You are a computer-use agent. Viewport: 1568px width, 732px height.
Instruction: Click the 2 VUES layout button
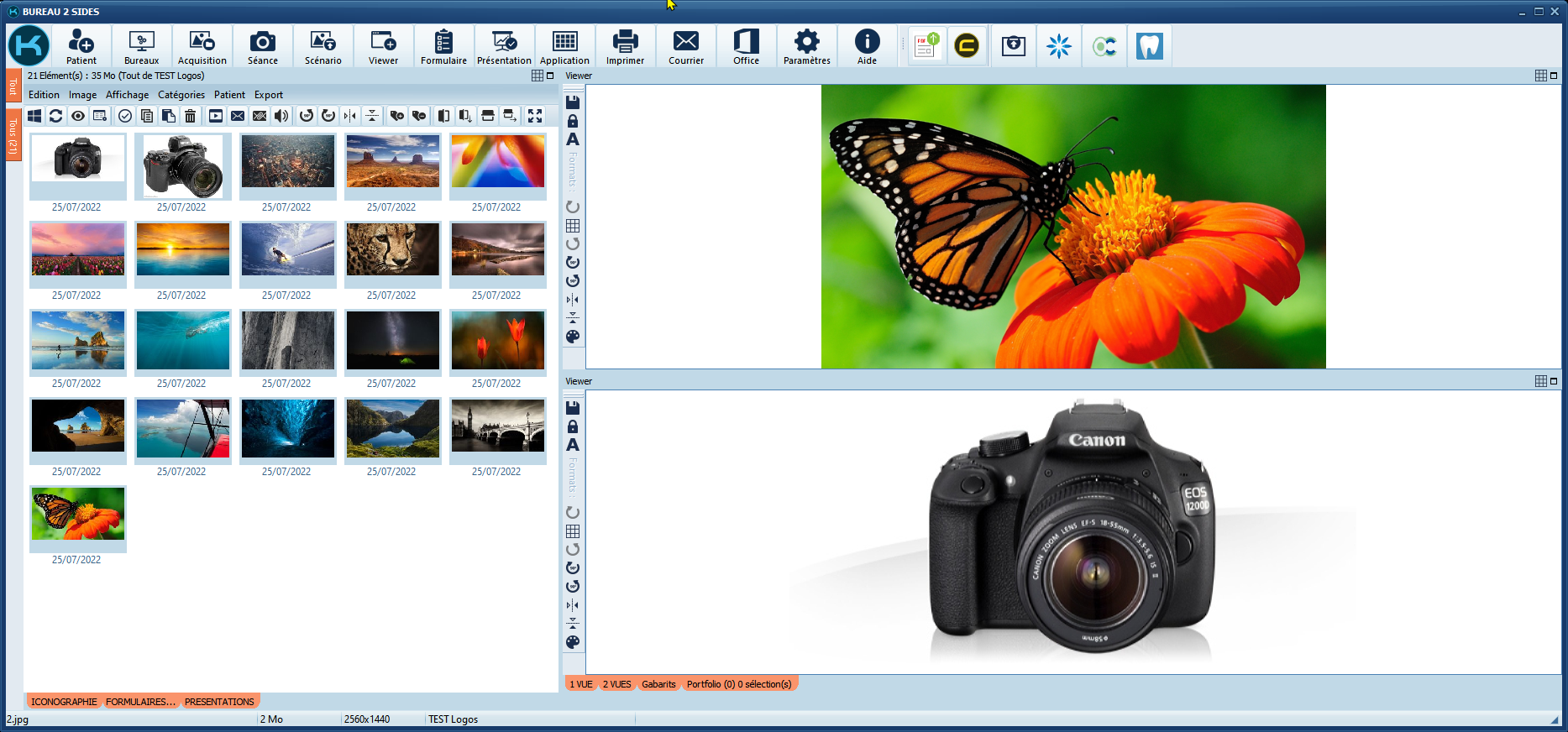(x=616, y=684)
